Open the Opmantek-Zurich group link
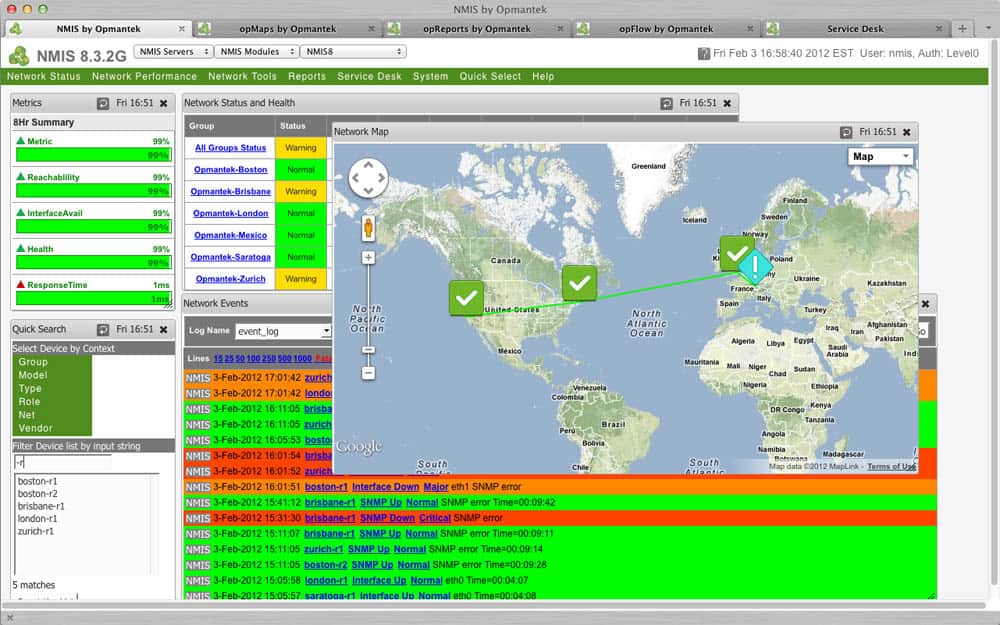This screenshot has width=1000, height=625. click(230, 279)
